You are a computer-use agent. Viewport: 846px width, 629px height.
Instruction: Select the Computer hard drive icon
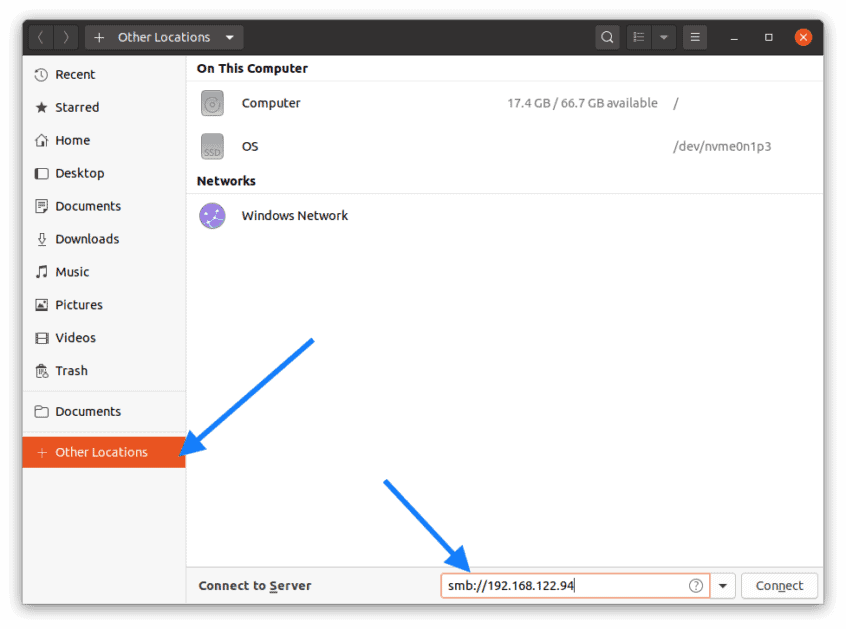coord(212,103)
